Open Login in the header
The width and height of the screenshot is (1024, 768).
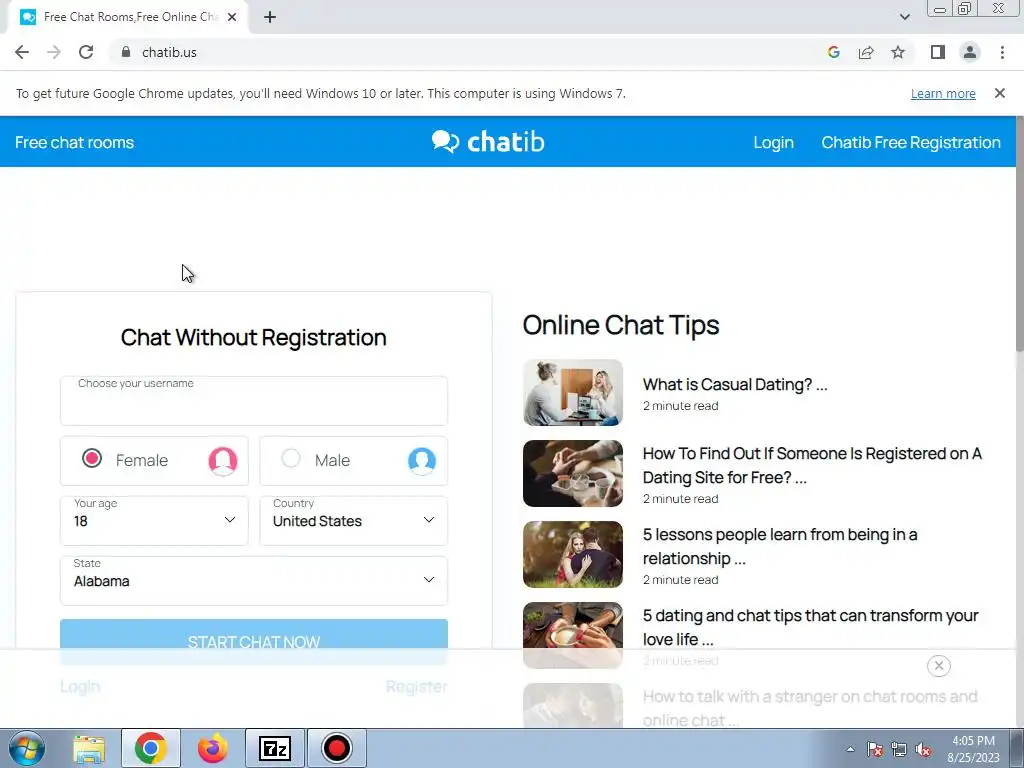pos(773,142)
